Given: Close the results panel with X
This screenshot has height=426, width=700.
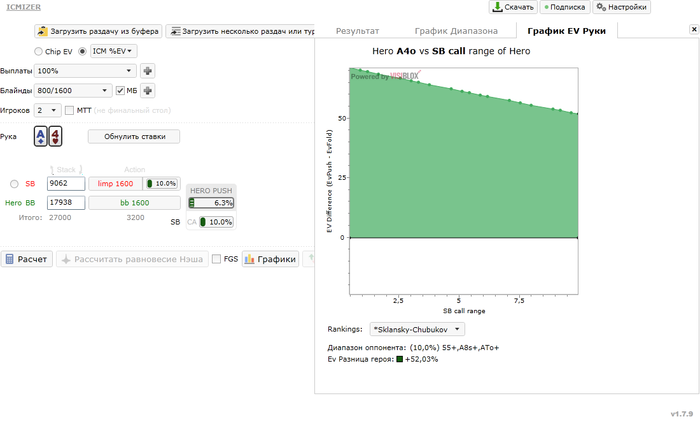Looking at the screenshot, I should [x=694, y=29].
